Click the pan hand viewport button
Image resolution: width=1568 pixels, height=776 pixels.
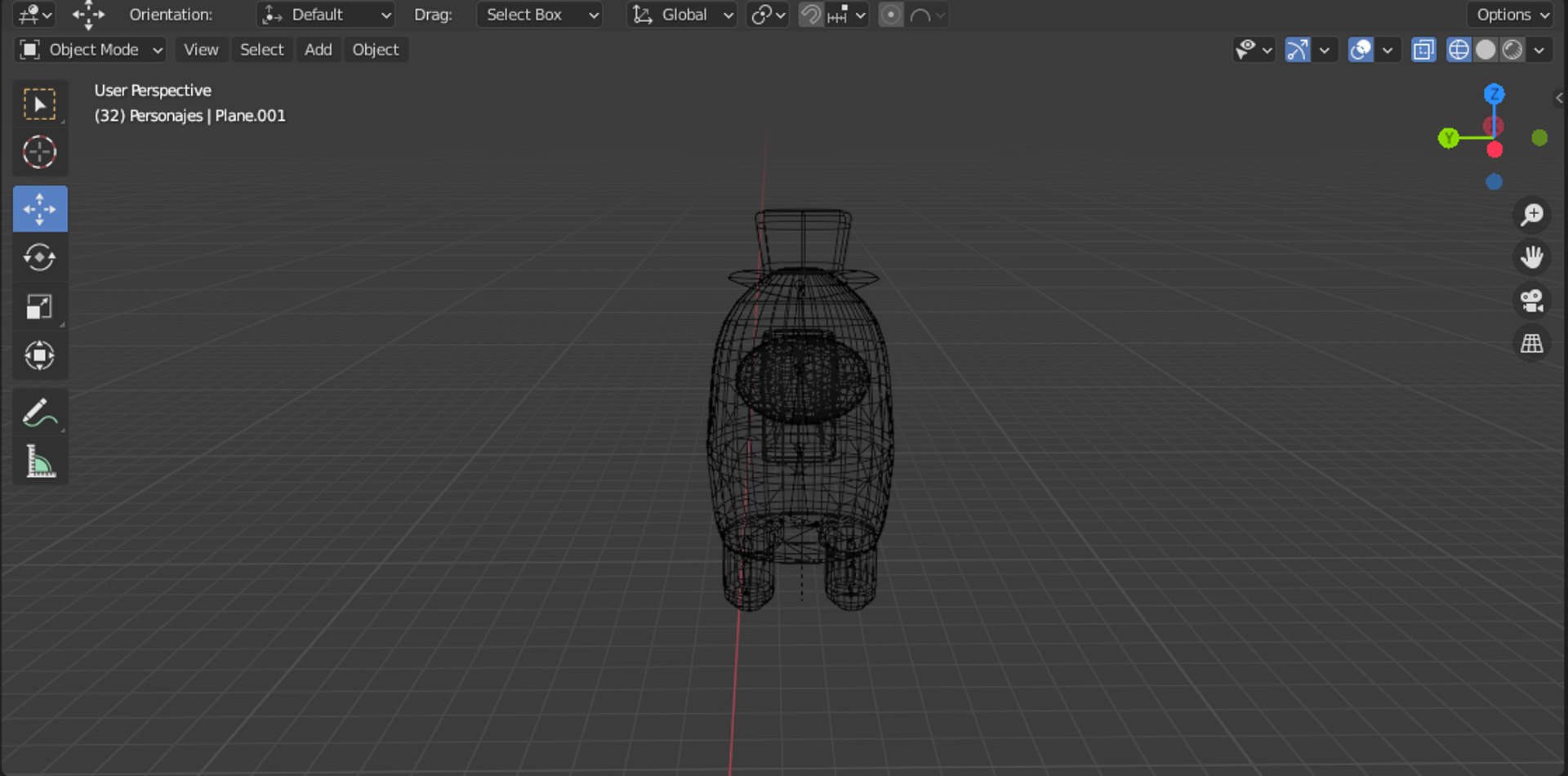(x=1532, y=257)
